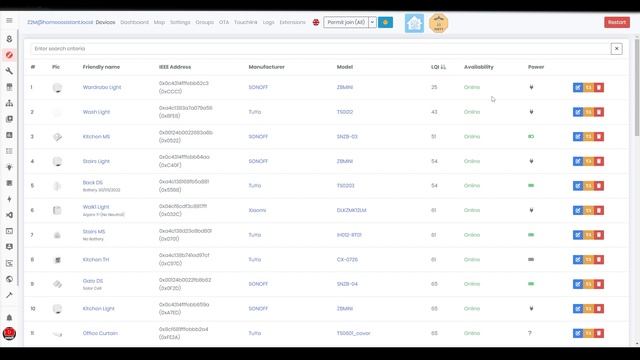
Task: Delete the Kitchen TH device
Action: tap(599, 260)
